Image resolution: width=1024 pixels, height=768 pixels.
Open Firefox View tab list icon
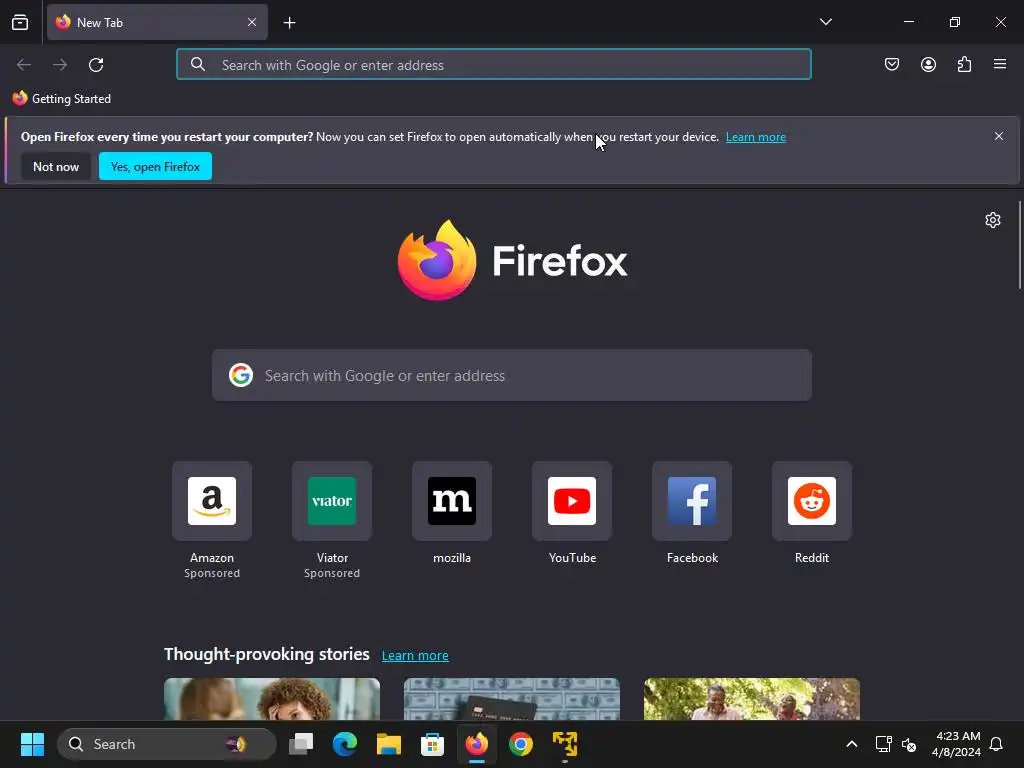(x=20, y=22)
